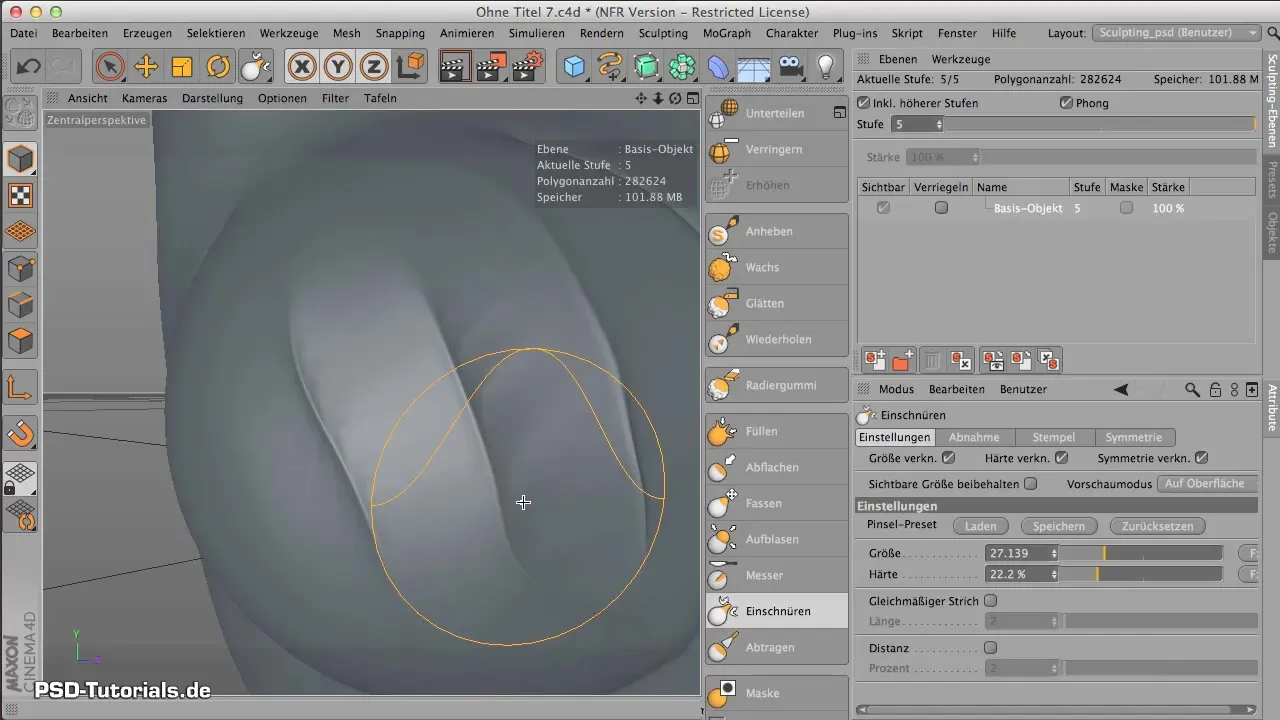This screenshot has height=720, width=1280.
Task: Switch to the Abnahme tab
Action: [974, 437]
